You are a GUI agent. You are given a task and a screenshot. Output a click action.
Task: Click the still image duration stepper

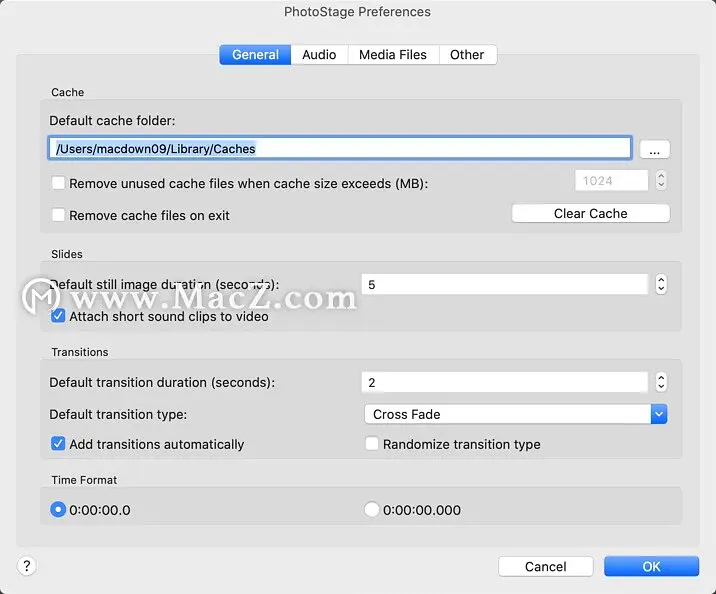tap(661, 284)
